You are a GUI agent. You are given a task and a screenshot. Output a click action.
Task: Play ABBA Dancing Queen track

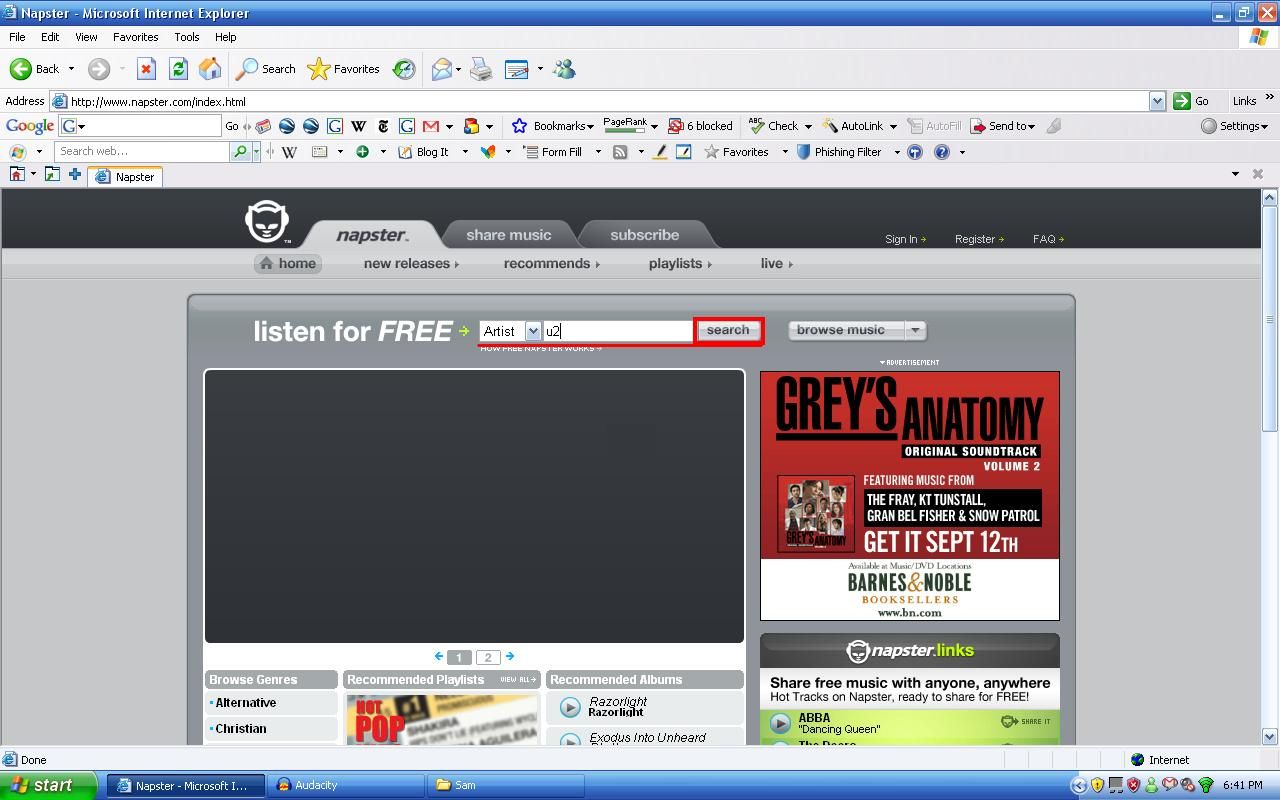[x=780, y=722]
